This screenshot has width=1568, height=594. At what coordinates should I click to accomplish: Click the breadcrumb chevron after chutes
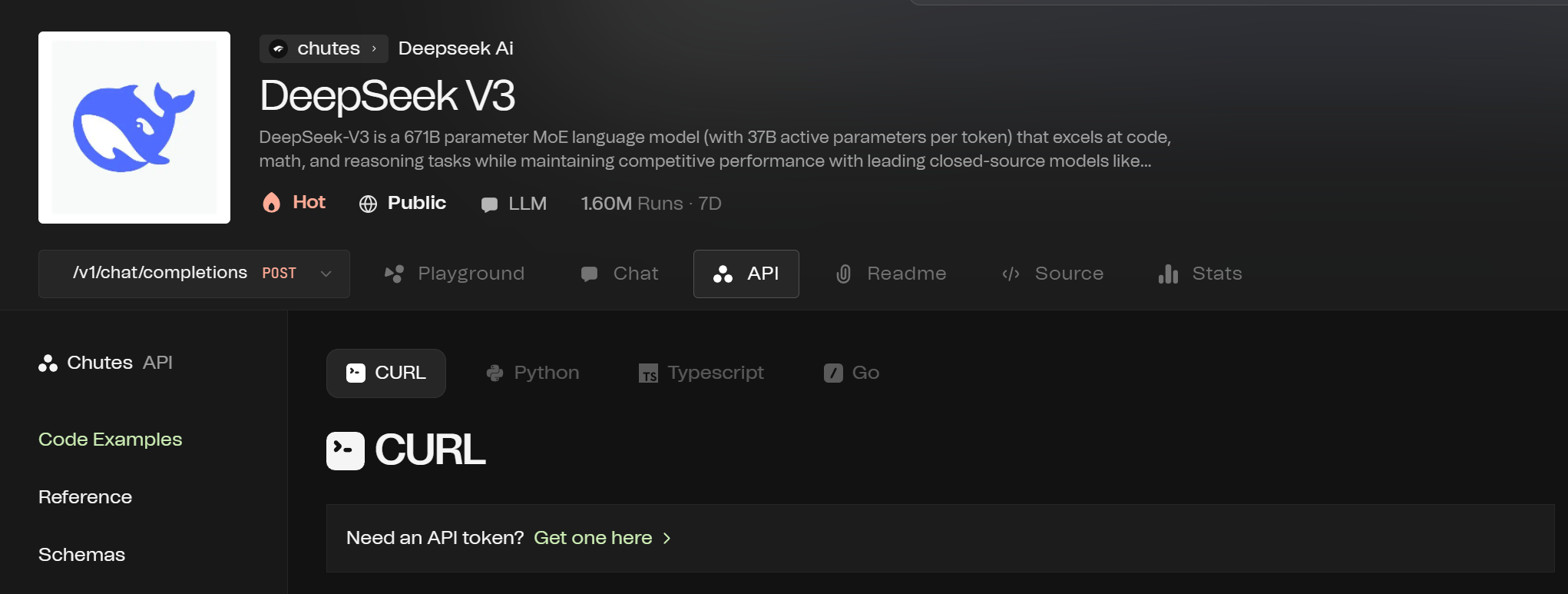pyautogui.click(x=374, y=48)
